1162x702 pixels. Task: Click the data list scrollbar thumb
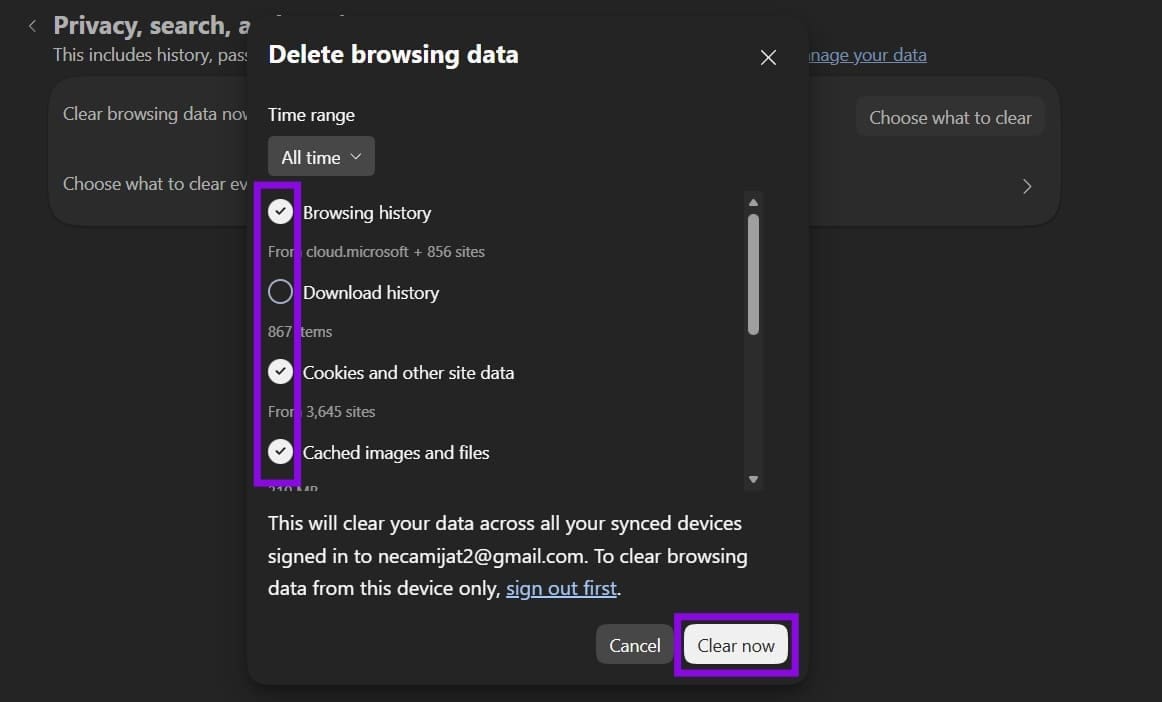[753, 274]
